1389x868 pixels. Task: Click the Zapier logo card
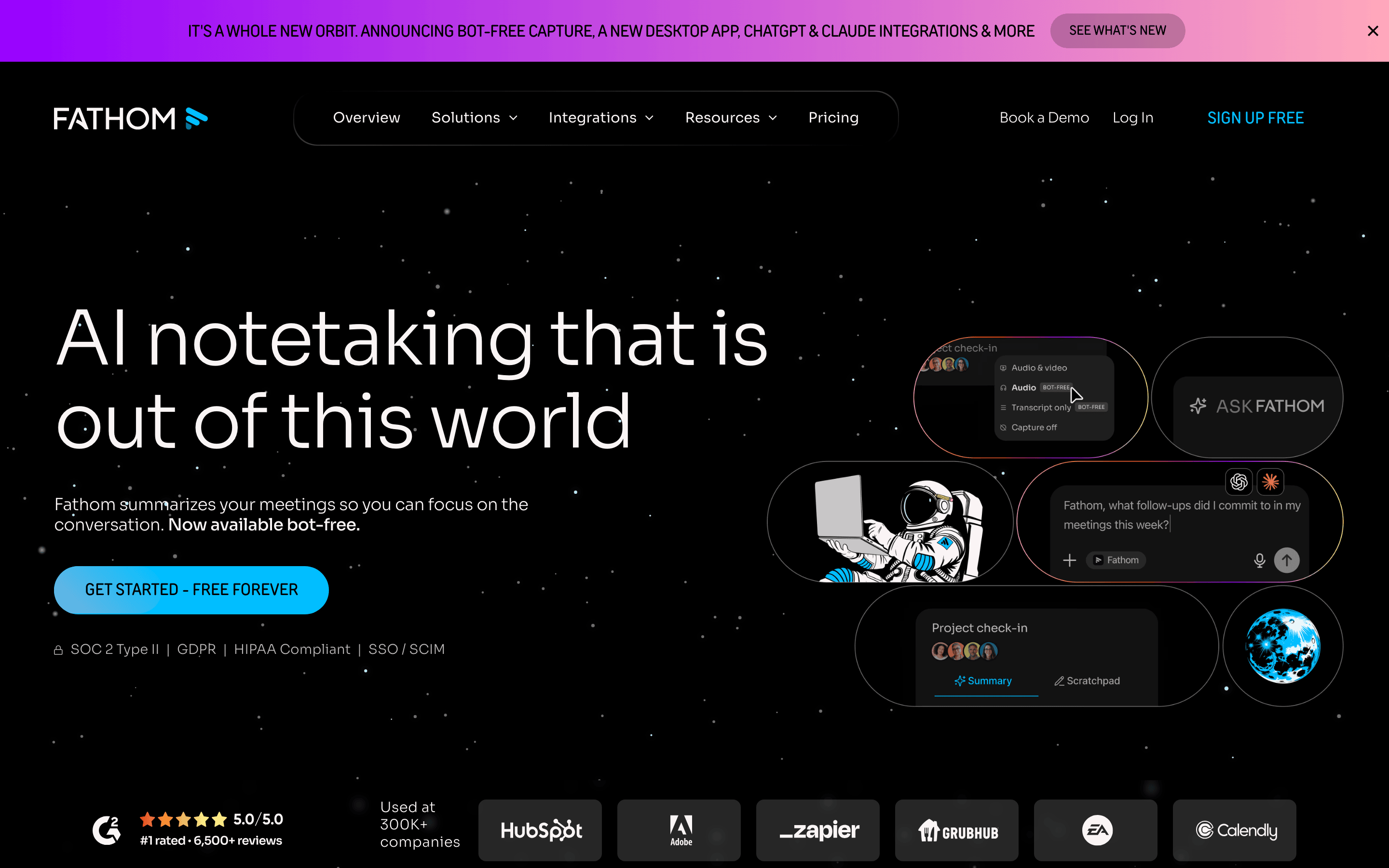(x=818, y=830)
